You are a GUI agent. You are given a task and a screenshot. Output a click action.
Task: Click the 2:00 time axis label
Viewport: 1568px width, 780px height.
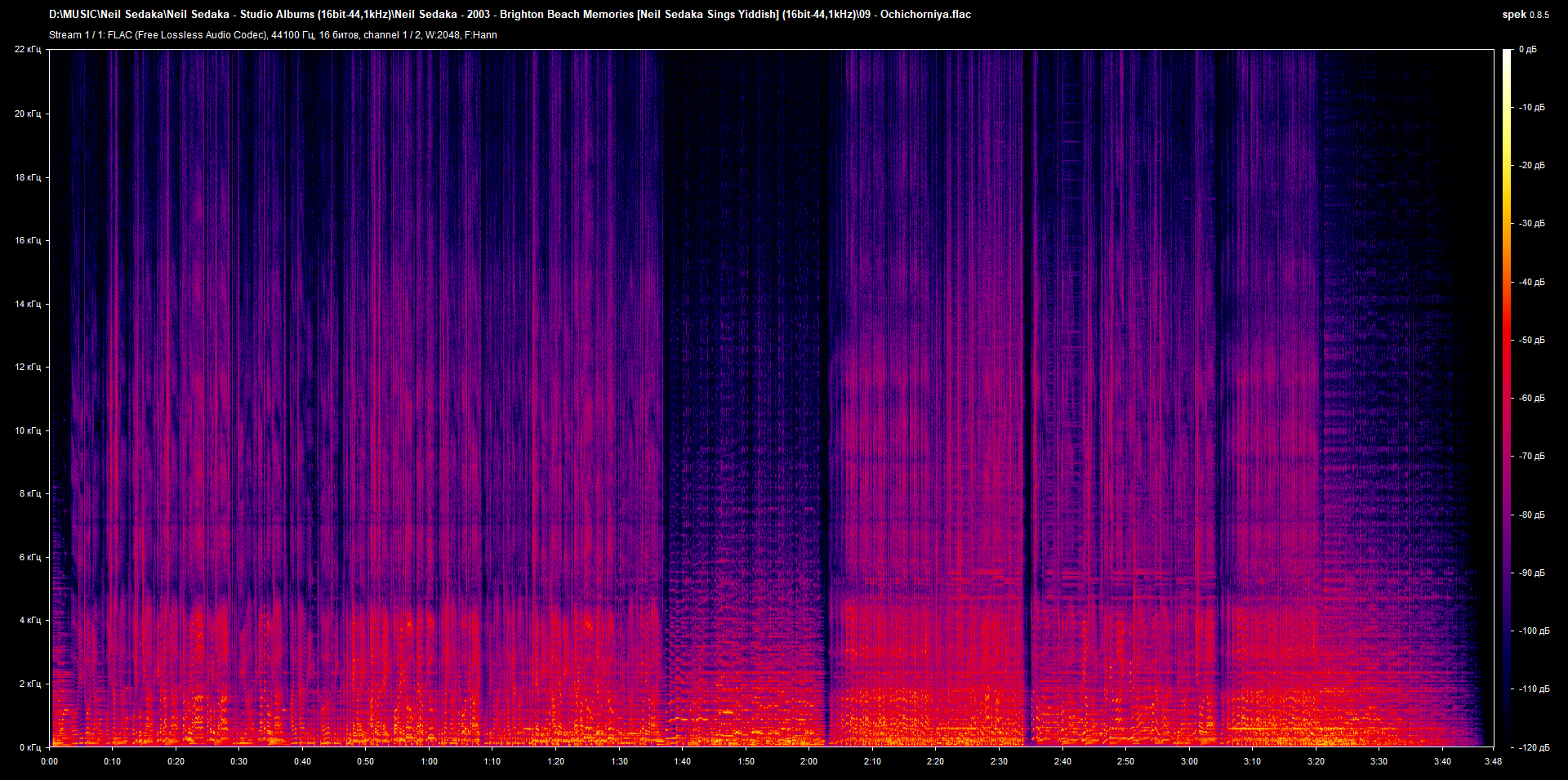[809, 761]
